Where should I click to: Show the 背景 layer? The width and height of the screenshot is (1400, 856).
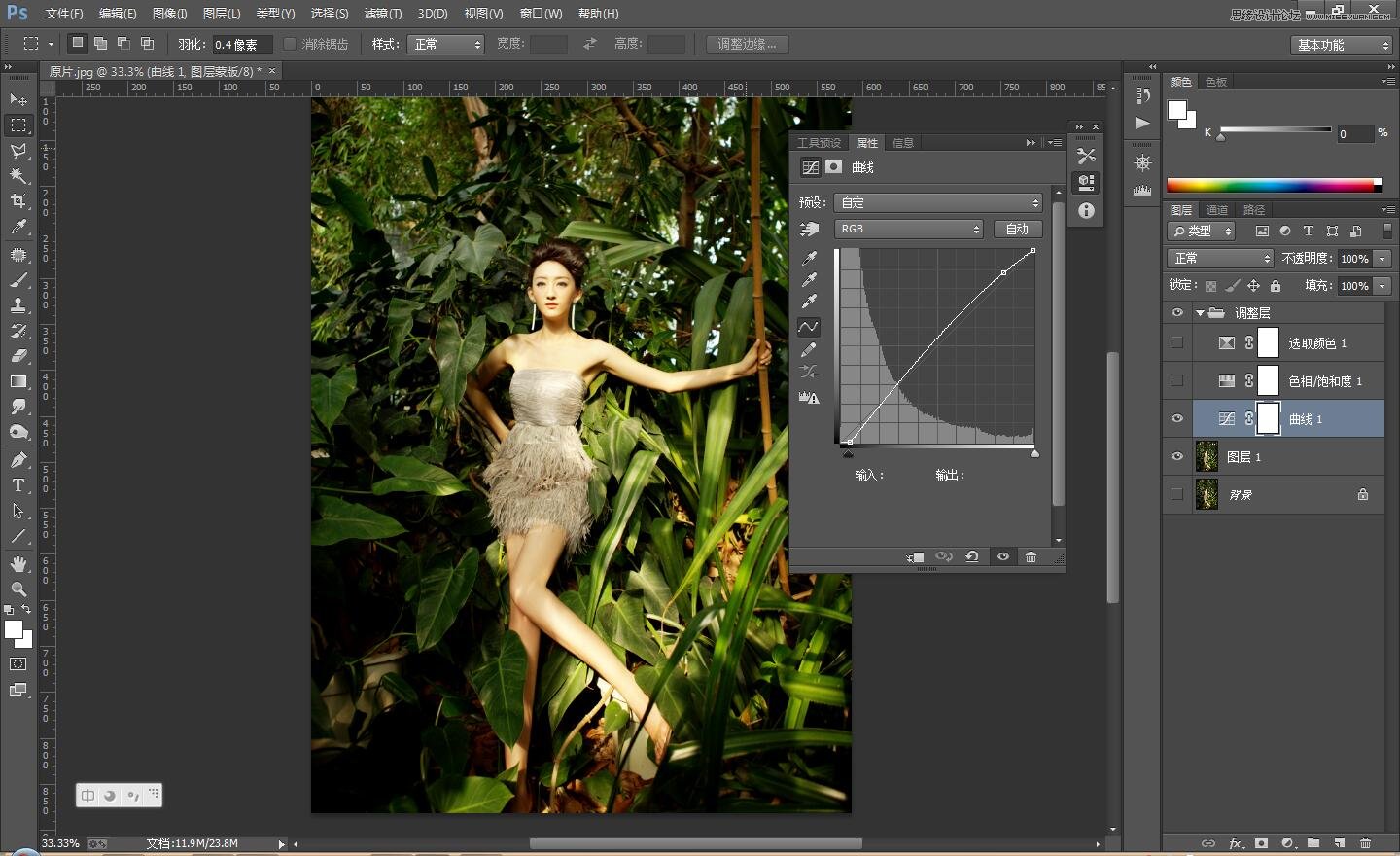1176,494
